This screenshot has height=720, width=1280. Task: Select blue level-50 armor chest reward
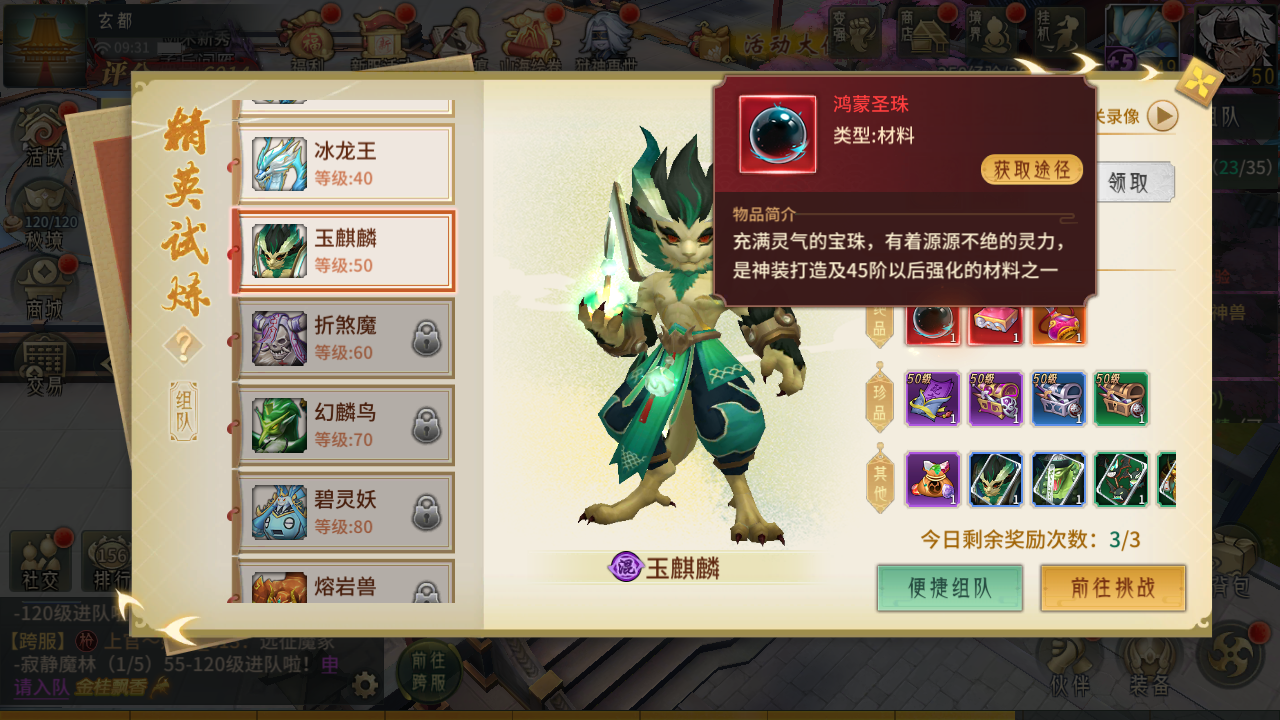1058,399
